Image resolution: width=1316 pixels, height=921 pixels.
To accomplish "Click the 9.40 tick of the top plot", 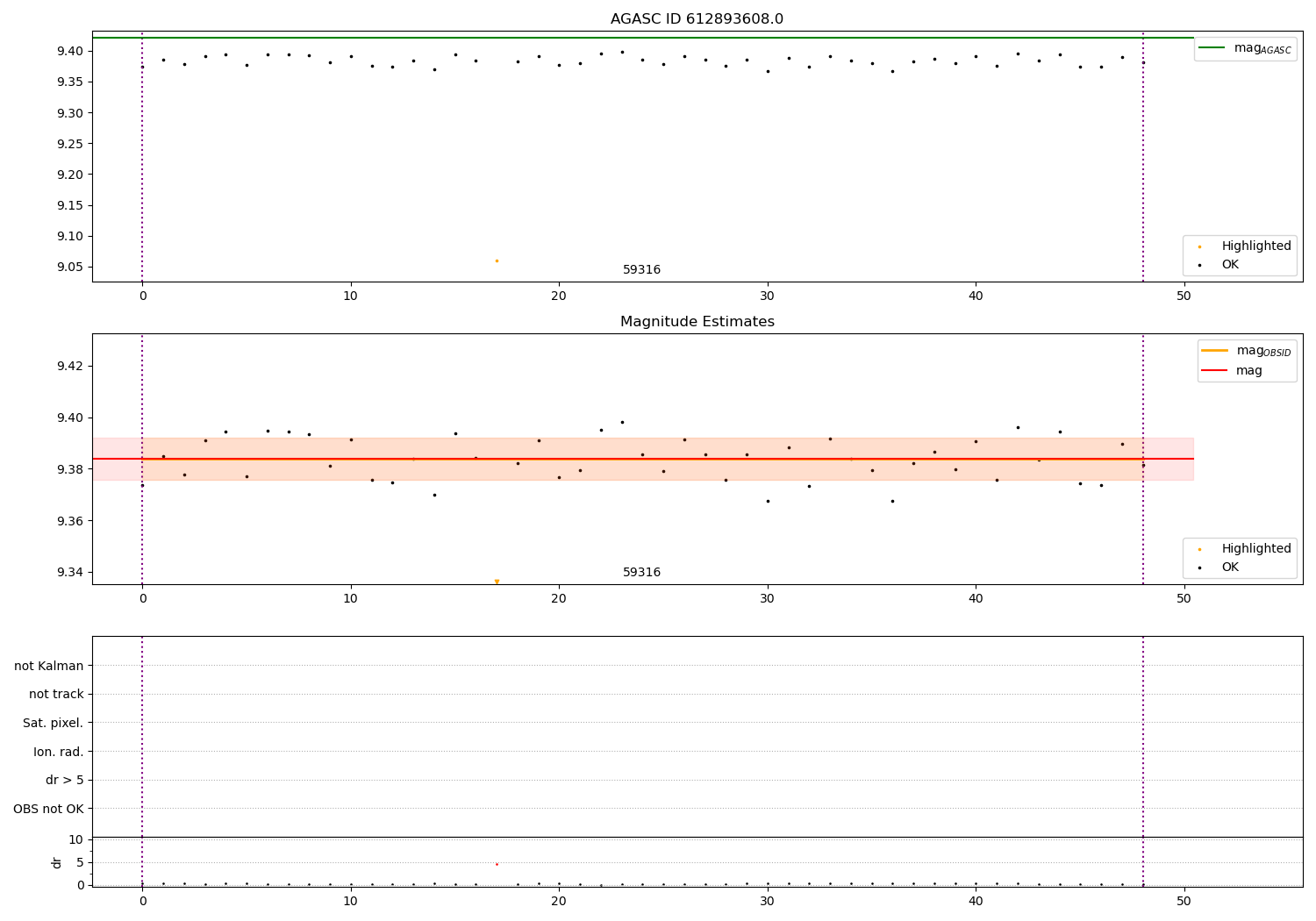I will (x=68, y=51).
